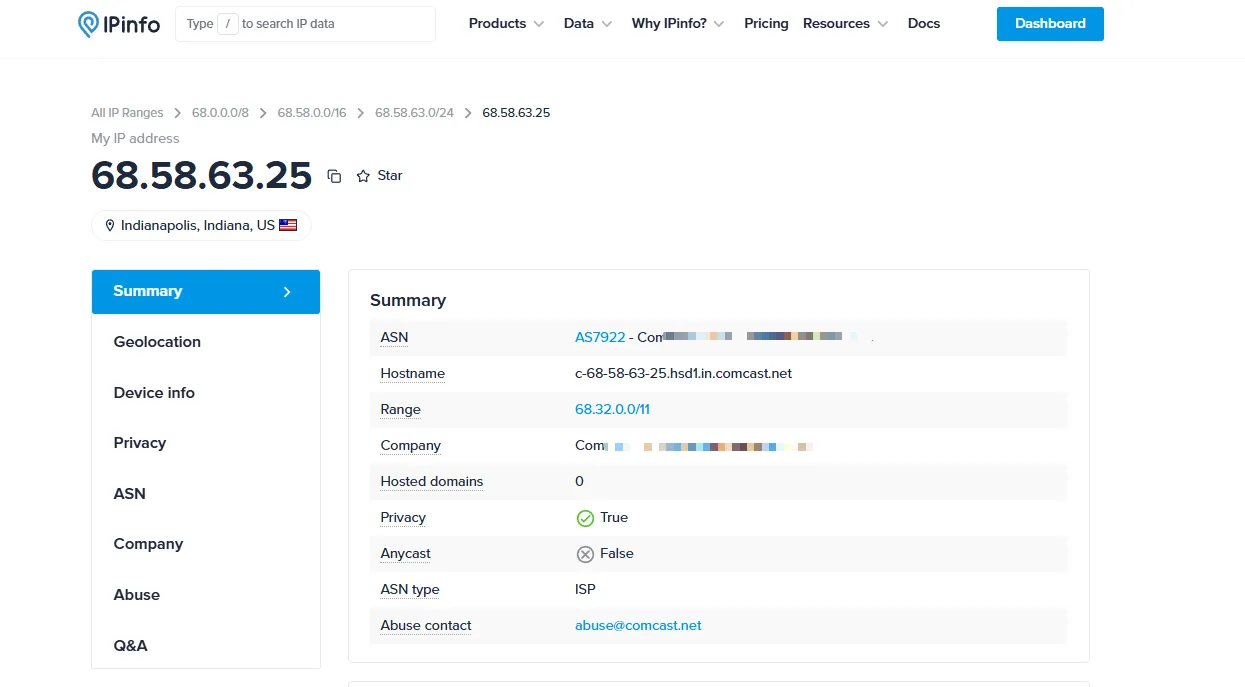1245x687 pixels.
Task: Open the 68.32.0.0/11 range link
Action: coord(612,410)
